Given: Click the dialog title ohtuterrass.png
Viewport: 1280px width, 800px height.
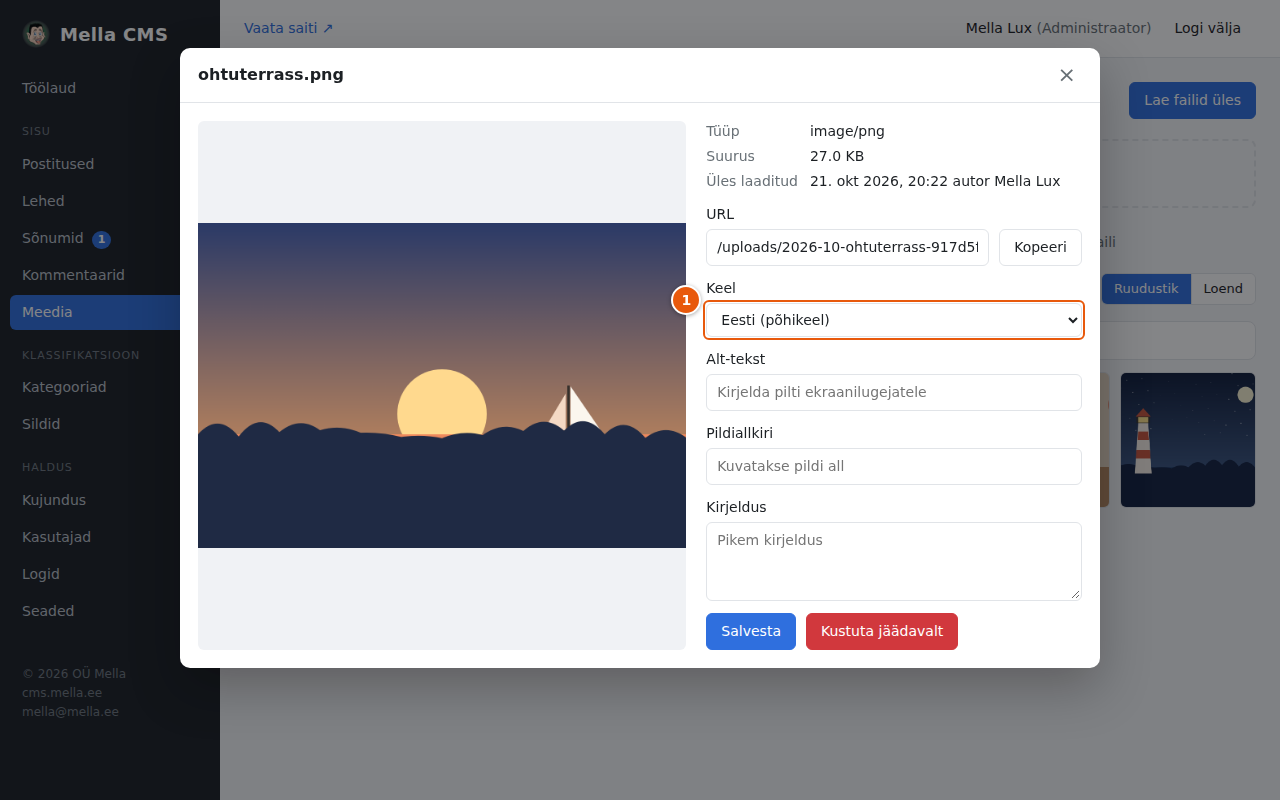Looking at the screenshot, I should pyautogui.click(x=271, y=75).
